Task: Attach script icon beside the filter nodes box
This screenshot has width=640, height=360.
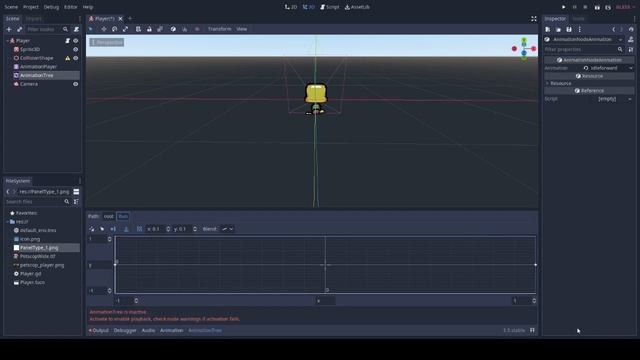Action: coord(76,29)
